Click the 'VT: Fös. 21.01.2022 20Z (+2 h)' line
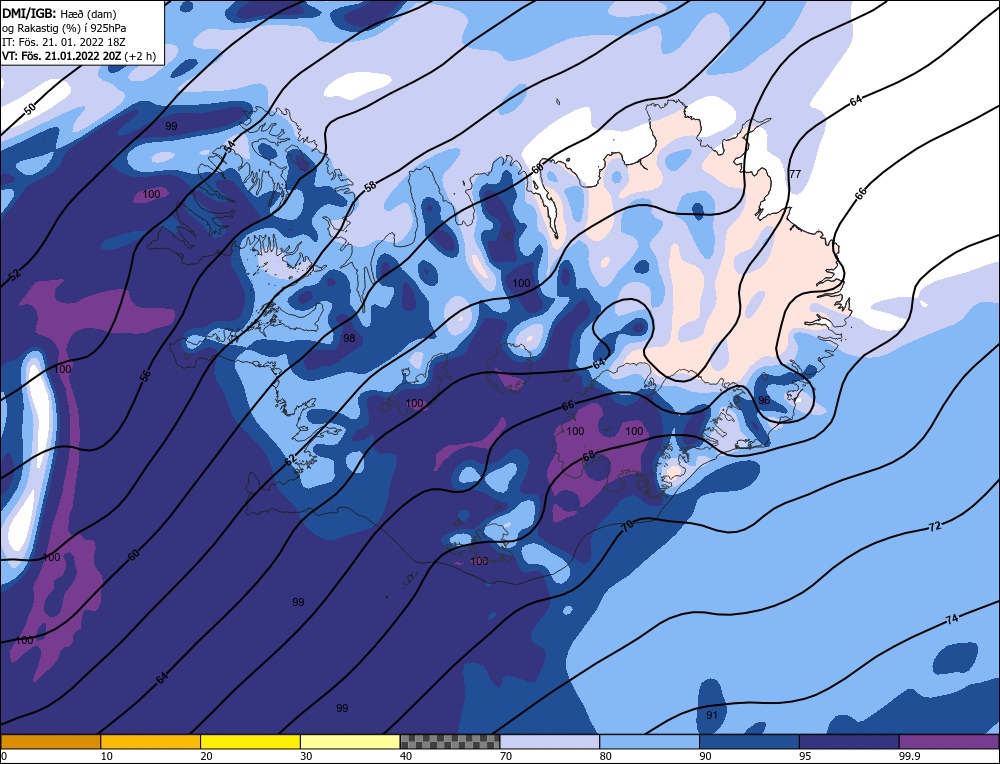 [x=79, y=56]
